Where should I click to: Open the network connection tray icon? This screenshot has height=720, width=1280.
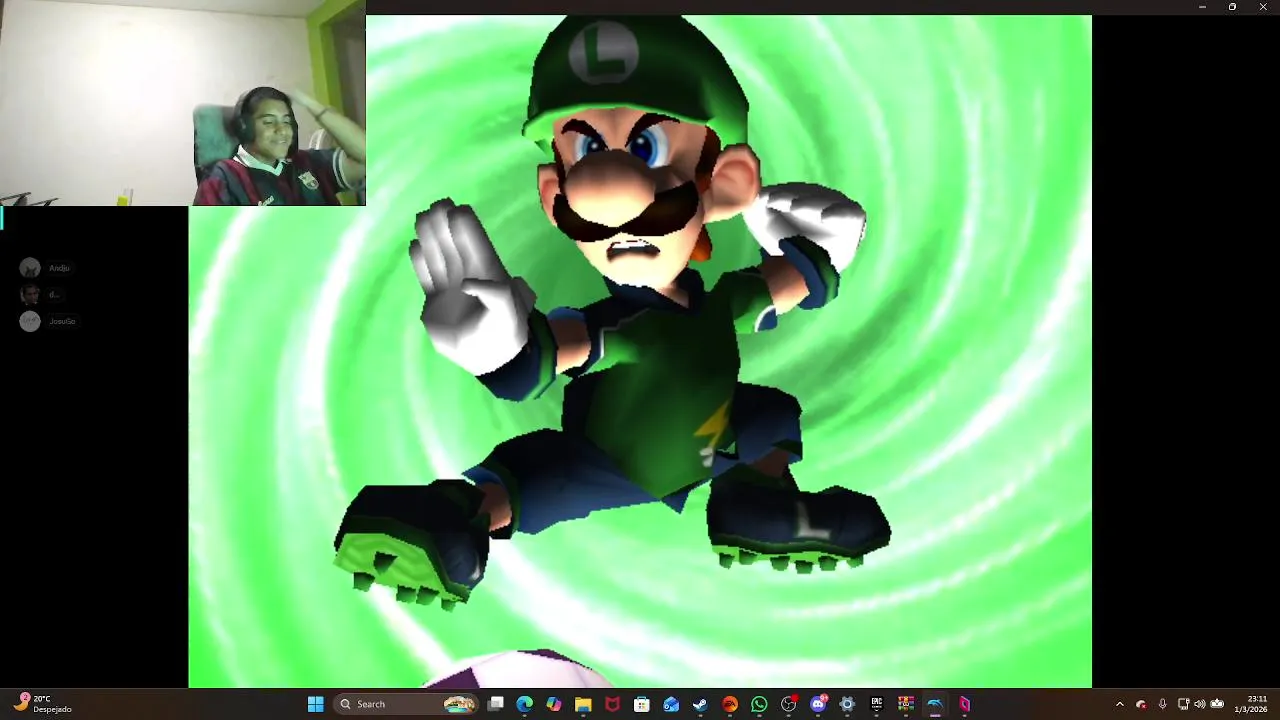coord(1183,704)
